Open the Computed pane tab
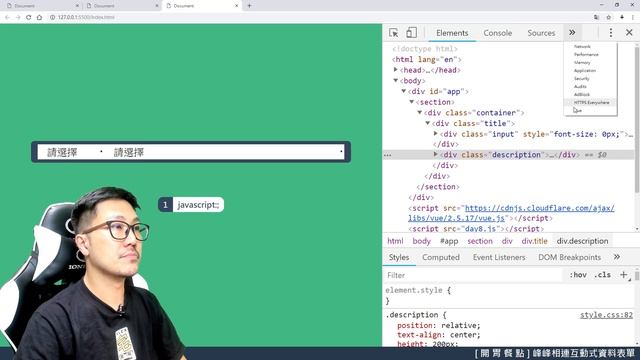Screen dimensions: 640x360 (441, 257)
